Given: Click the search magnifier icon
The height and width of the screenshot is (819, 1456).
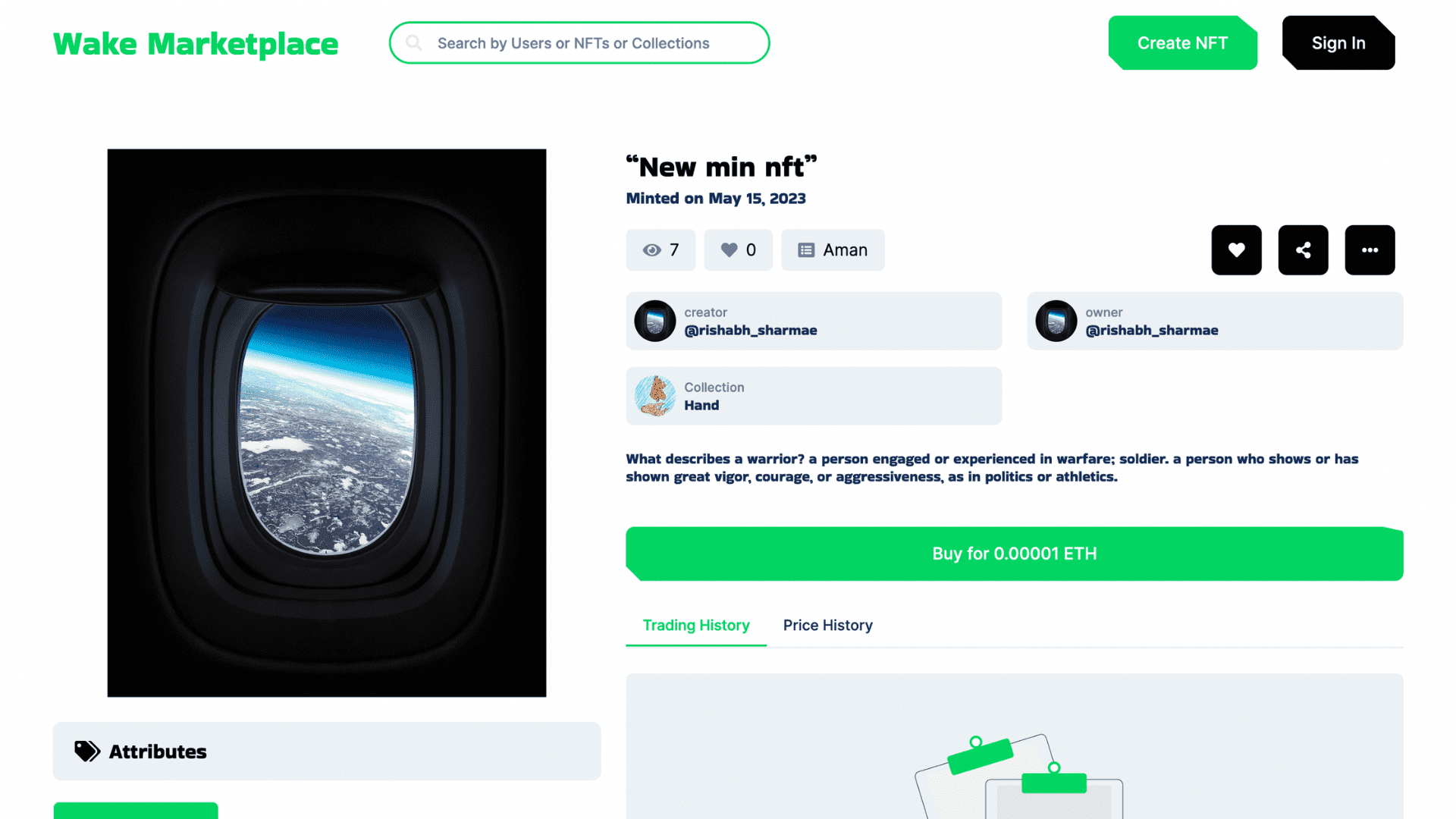Looking at the screenshot, I should point(413,43).
